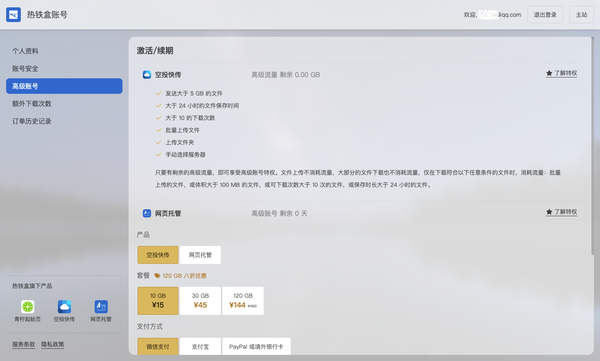
Task: Click the 热铁盒账号 logo icon
Action: (x=13, y=15)
